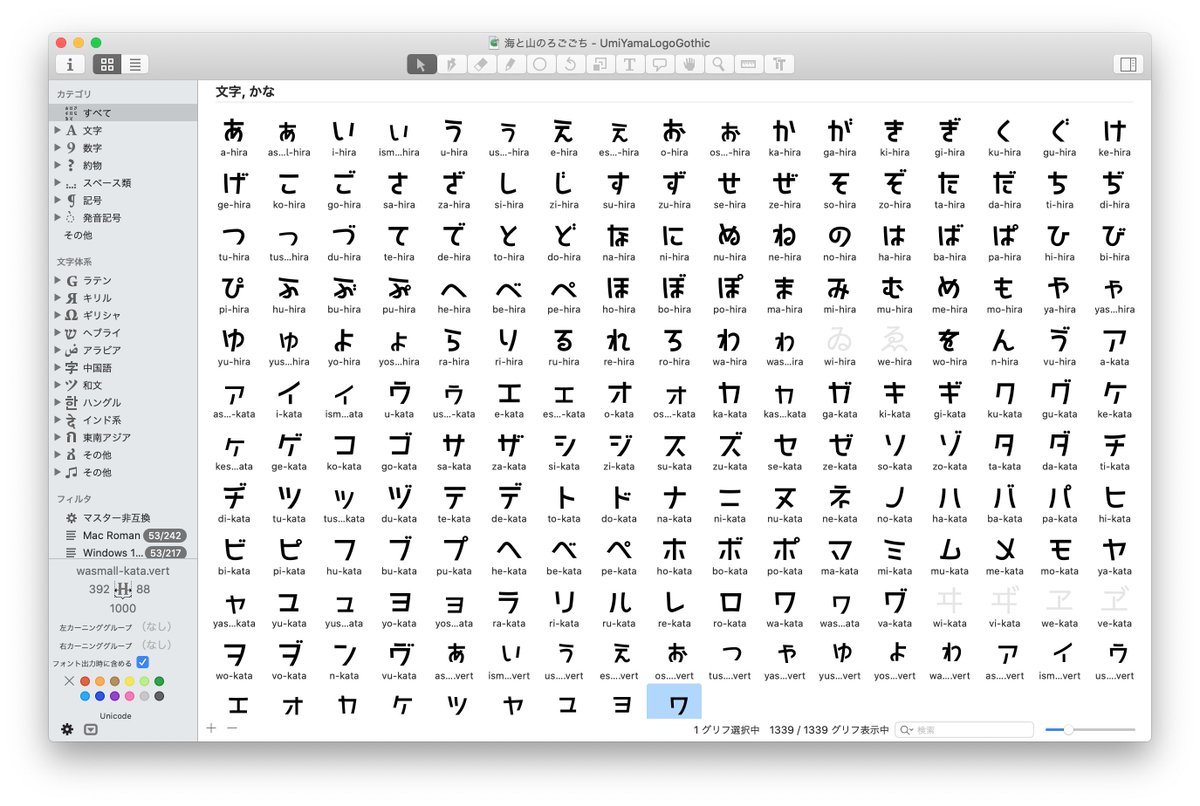Expand the 発音記号 category

57,217
